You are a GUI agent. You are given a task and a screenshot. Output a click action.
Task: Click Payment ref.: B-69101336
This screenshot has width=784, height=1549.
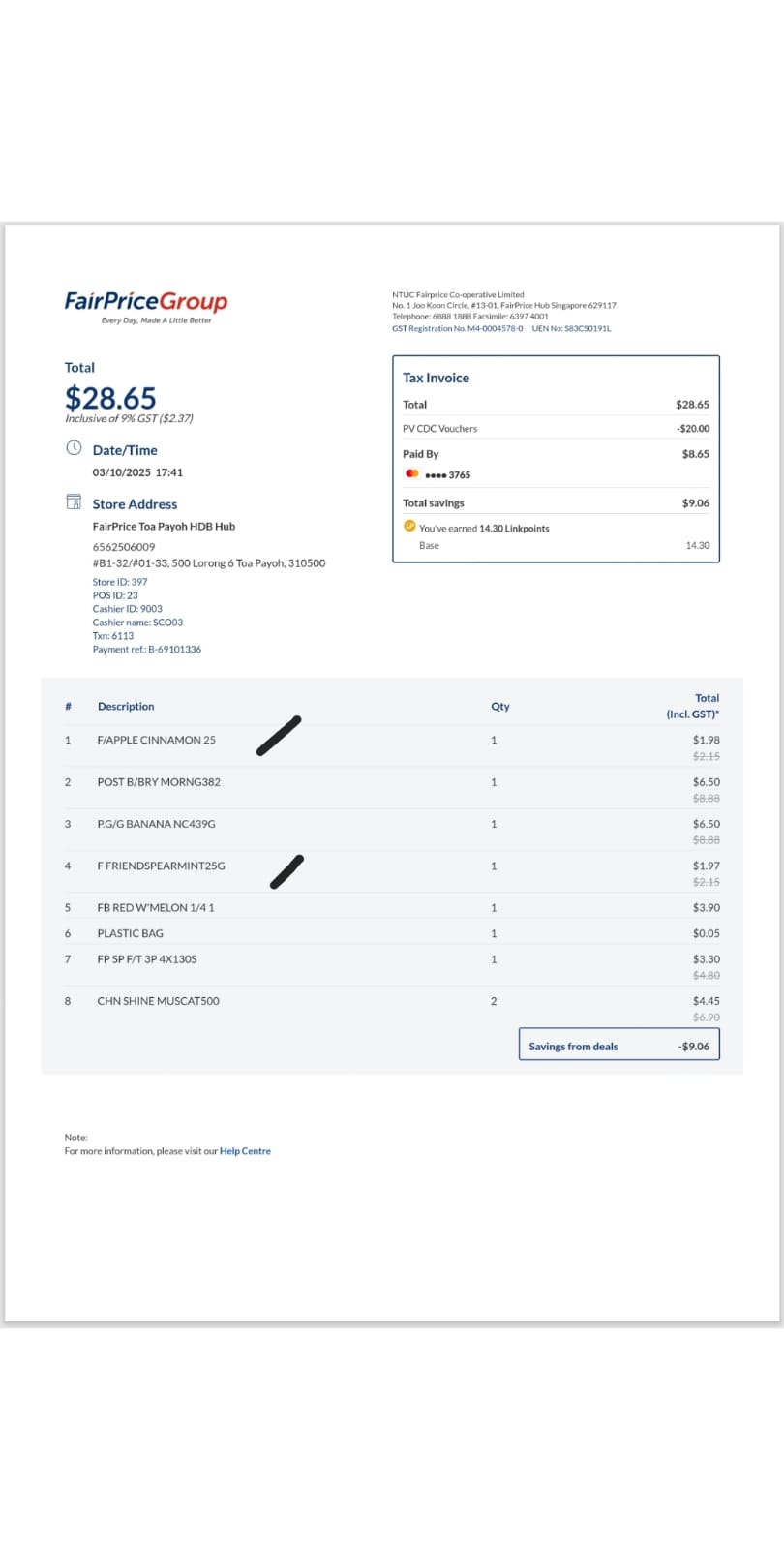(147, 650)
